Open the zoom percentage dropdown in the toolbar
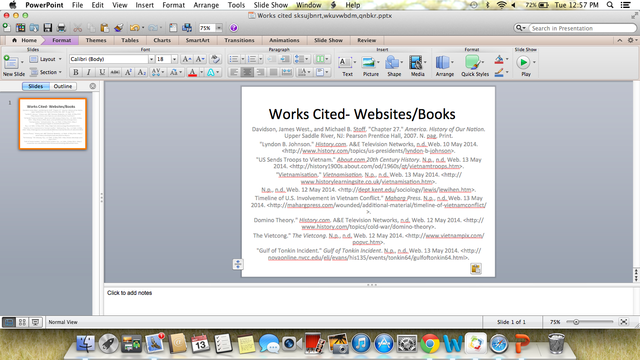Screen dimensions: 640x360 click(x=219, y=28)
